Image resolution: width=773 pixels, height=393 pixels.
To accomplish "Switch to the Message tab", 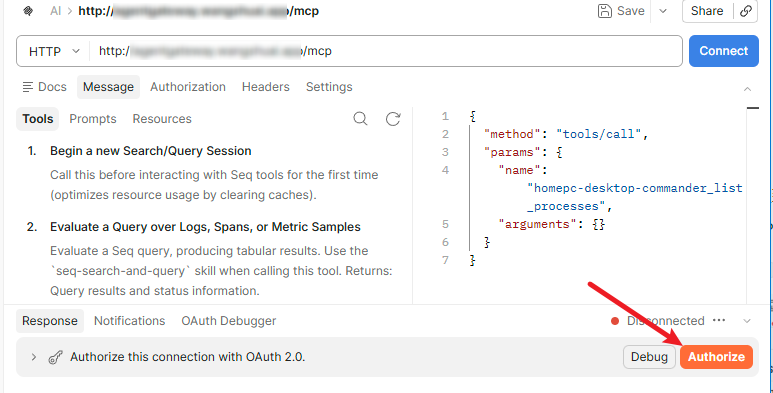I will pos(108,87).
